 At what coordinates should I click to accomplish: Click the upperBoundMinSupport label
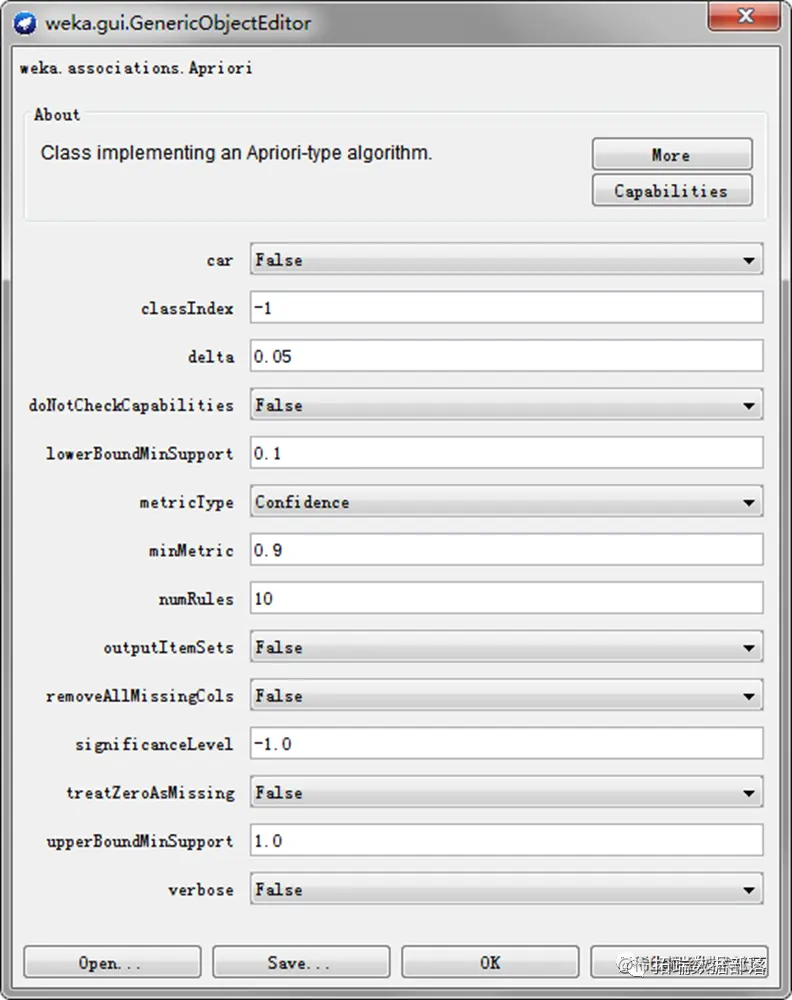point(140,842)
